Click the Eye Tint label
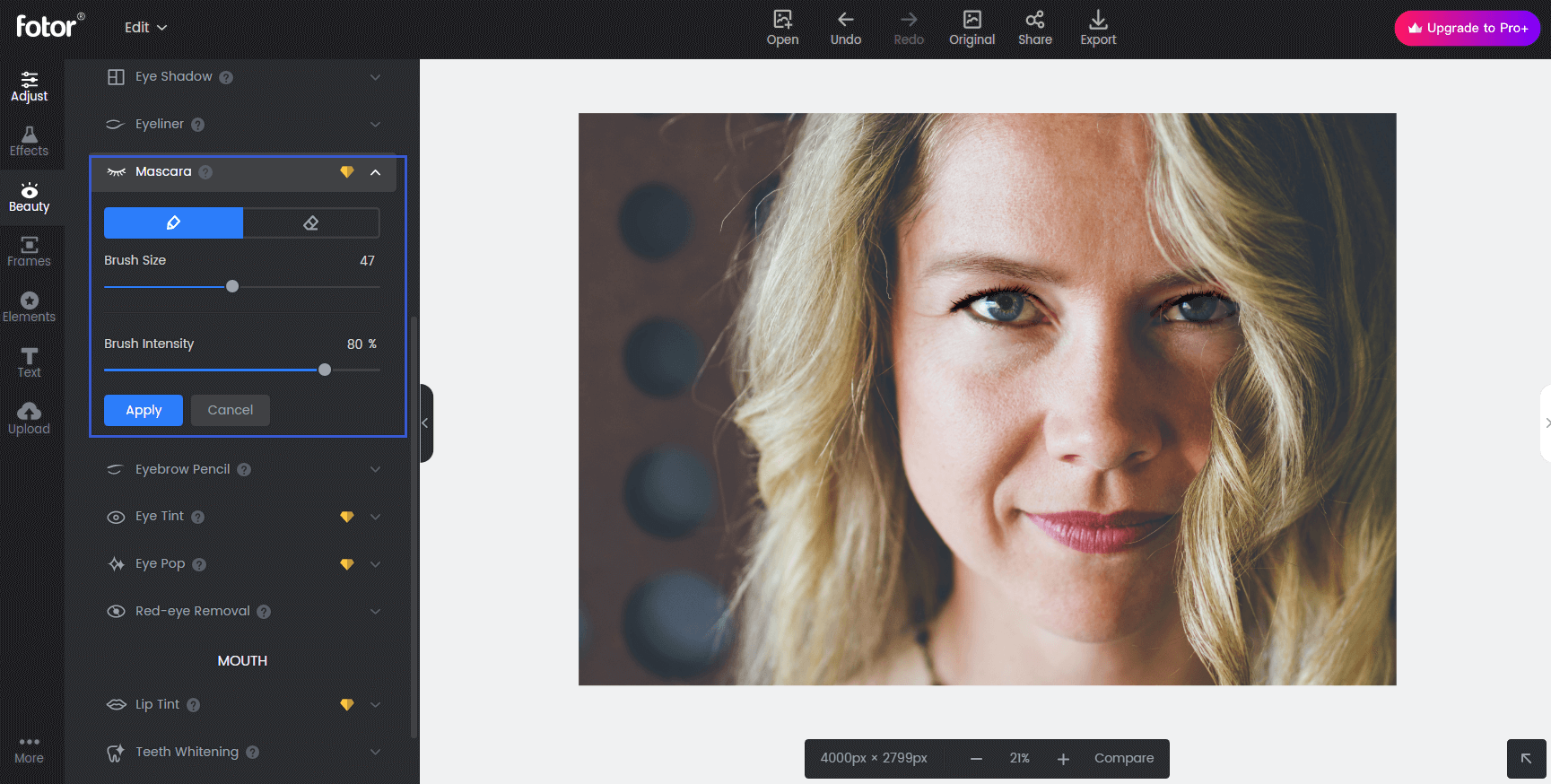This screenshot has width=1551, height=784. coord(160,516)
